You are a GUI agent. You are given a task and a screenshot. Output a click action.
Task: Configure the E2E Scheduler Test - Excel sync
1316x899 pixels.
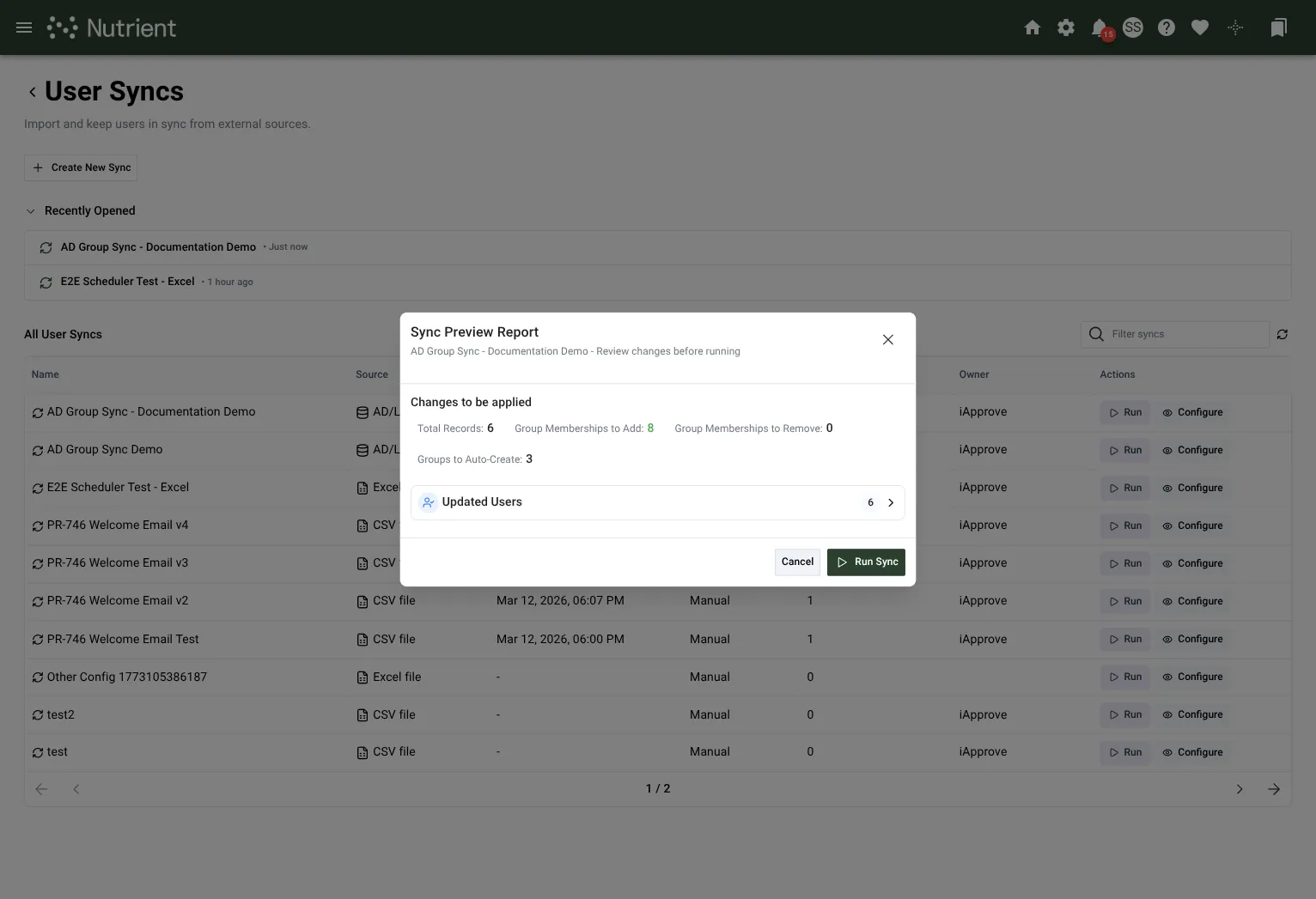1192,488
